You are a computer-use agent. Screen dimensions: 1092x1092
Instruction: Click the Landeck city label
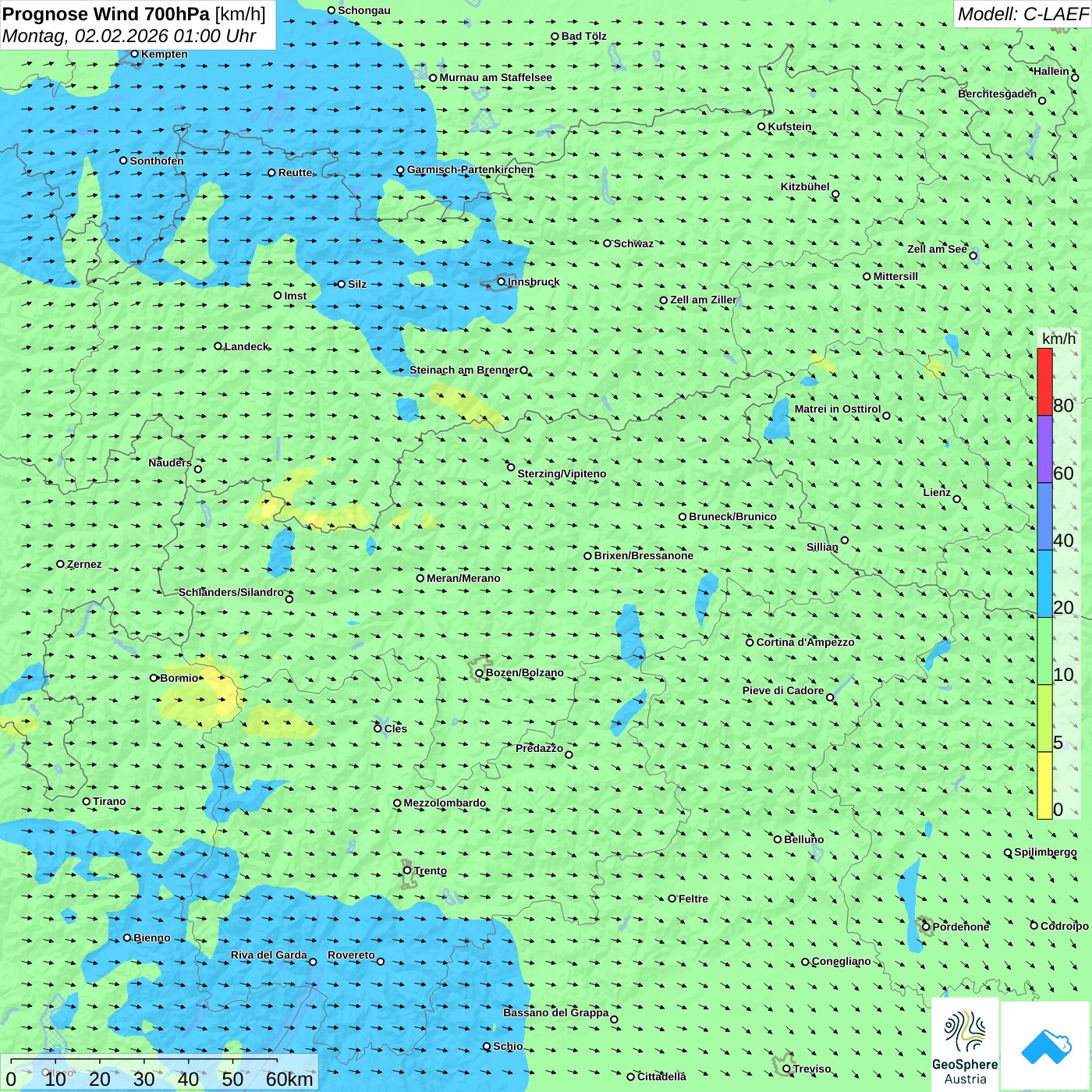point(246,346)
